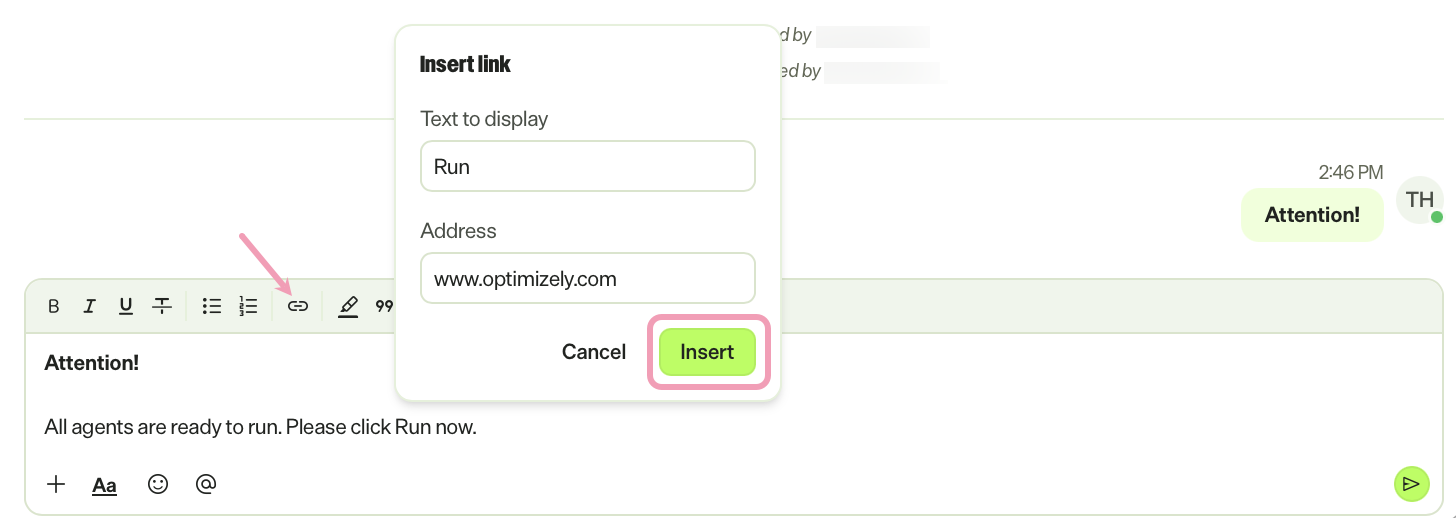The width and height of the screenshot is (1456, 518).
Task: Click the Address input field
Action: (588, 278)
